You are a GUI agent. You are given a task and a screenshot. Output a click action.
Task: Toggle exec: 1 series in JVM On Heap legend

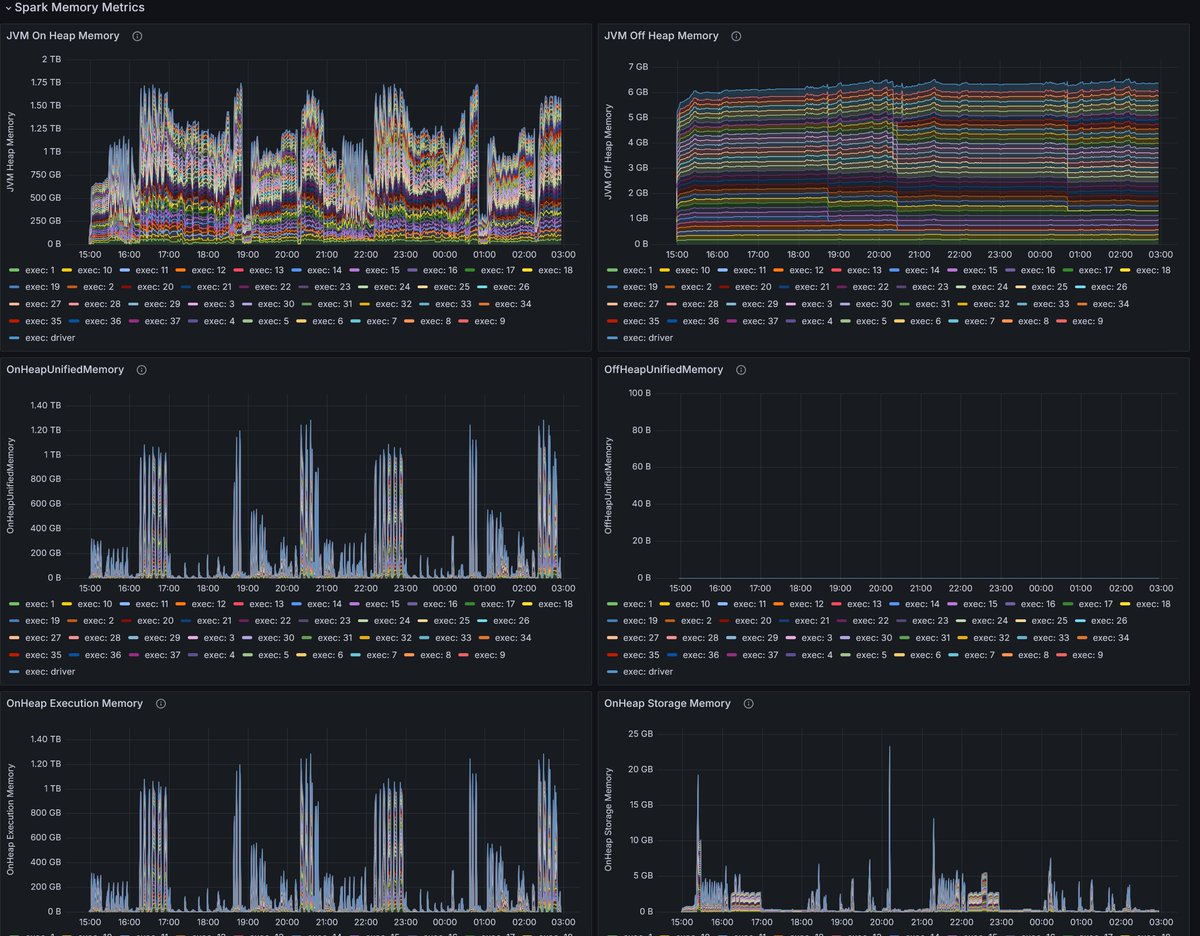(40, 270)
